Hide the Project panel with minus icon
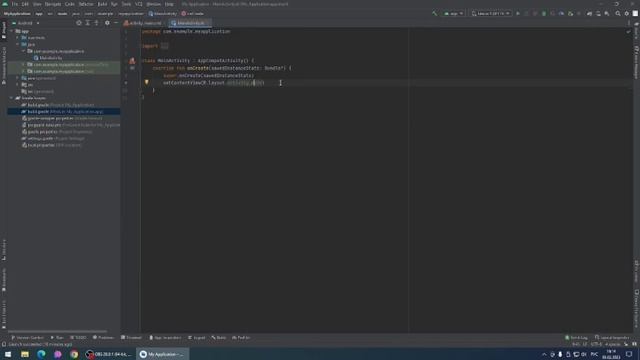The height and width of the screenshot is (360, 640). tap(116, 23)
